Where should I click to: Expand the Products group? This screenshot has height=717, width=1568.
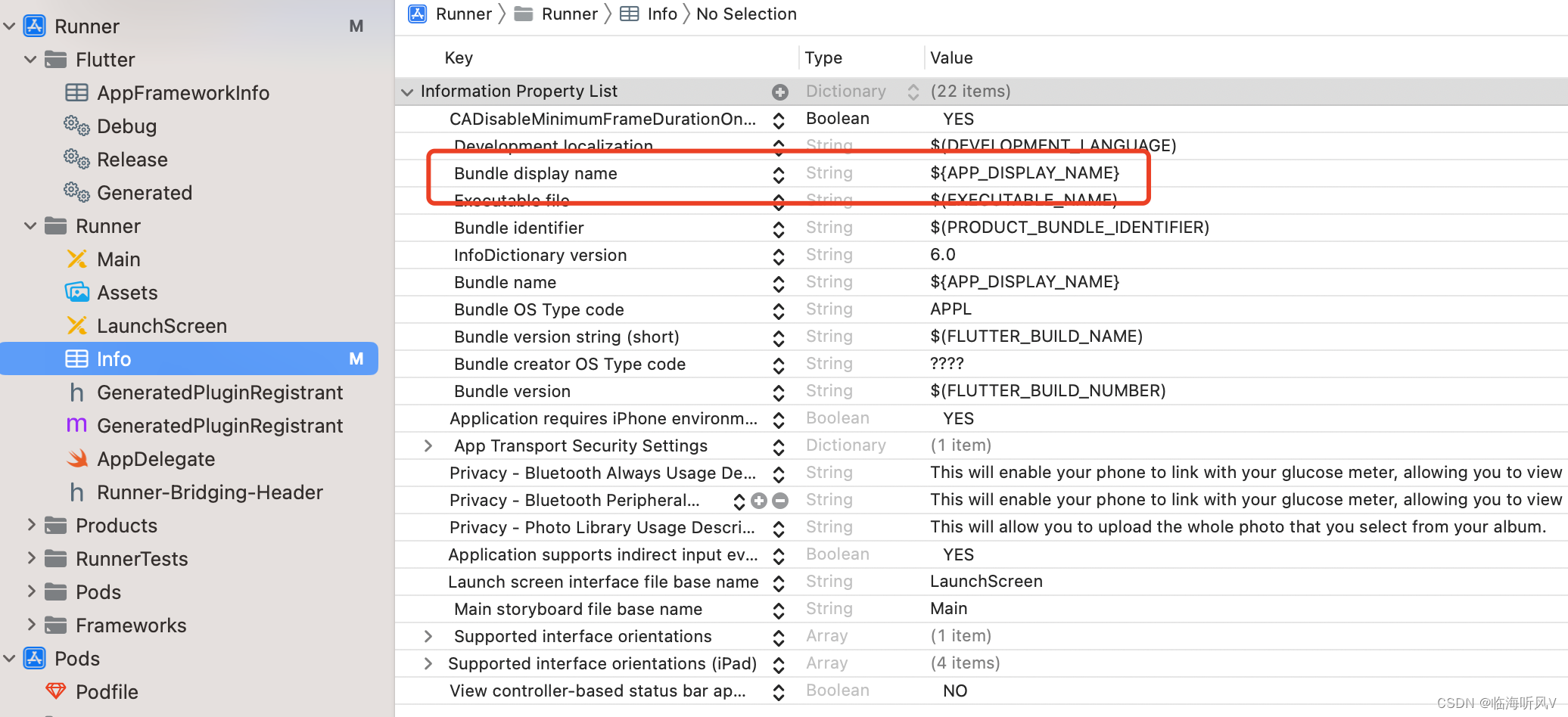click(31, 525)
